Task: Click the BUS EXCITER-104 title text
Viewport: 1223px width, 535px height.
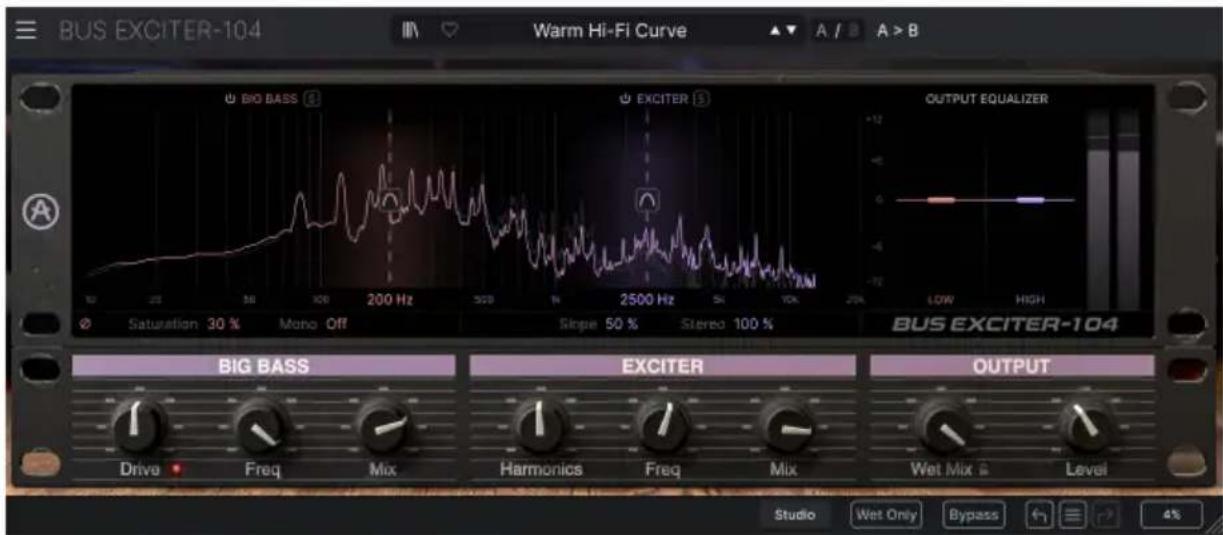Action: (160, 31)
